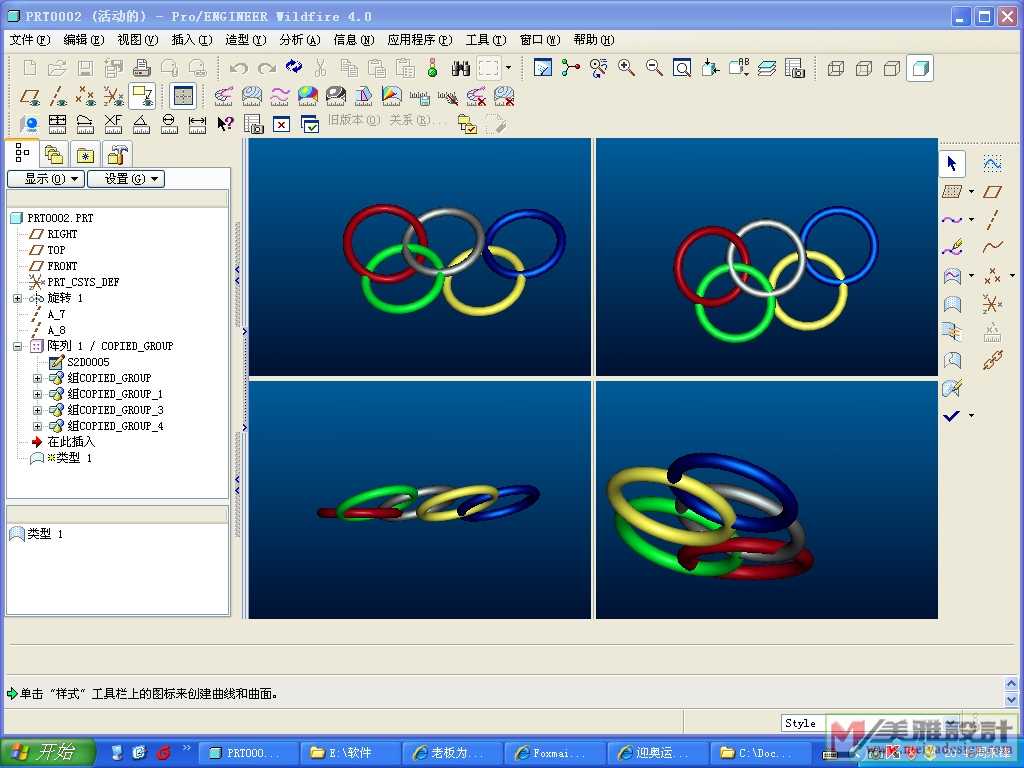Click the Done checkmark icon
This screenshot has height=768, width=1024.
point(952,415)
